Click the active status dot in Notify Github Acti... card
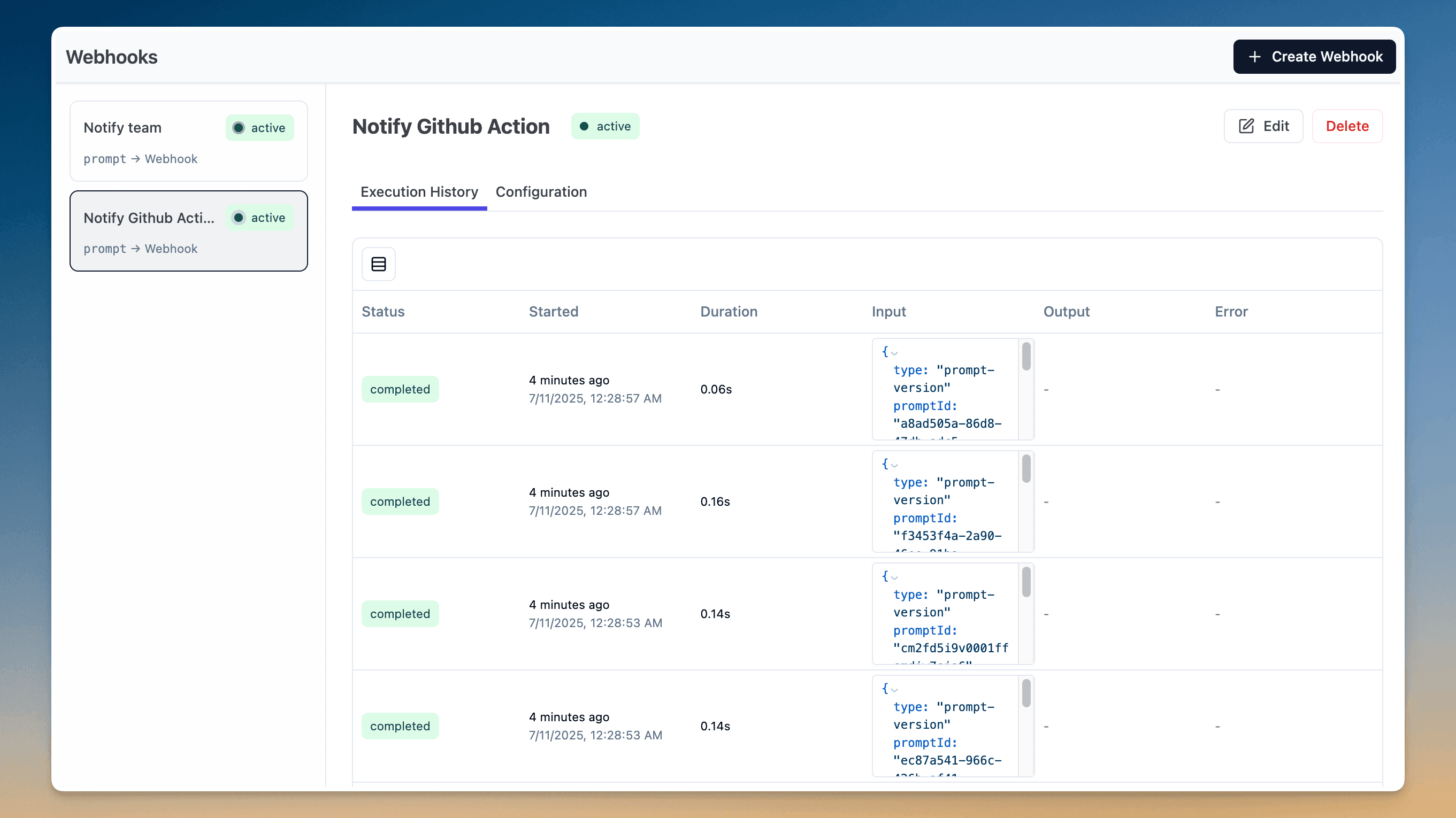 click(x=239, y=218)
